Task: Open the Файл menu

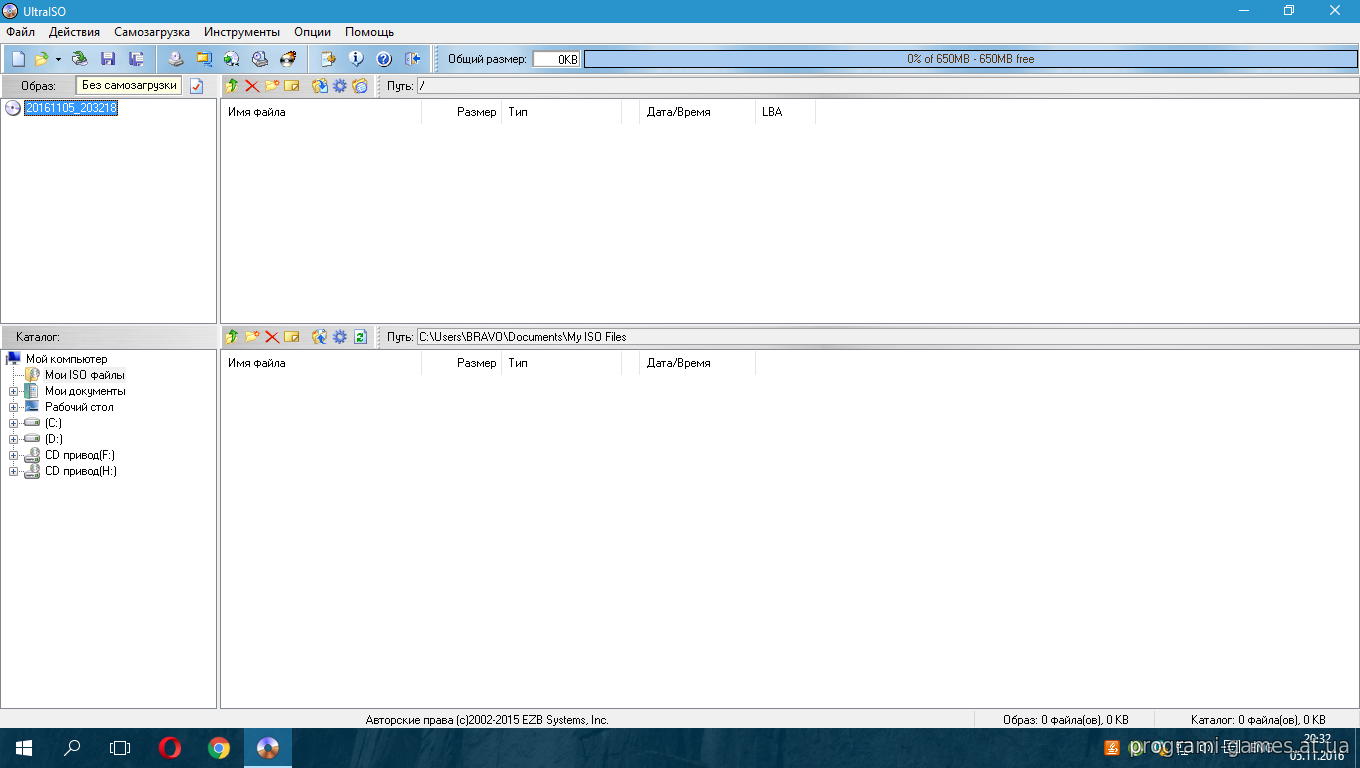Action: [x=20, y=32]
